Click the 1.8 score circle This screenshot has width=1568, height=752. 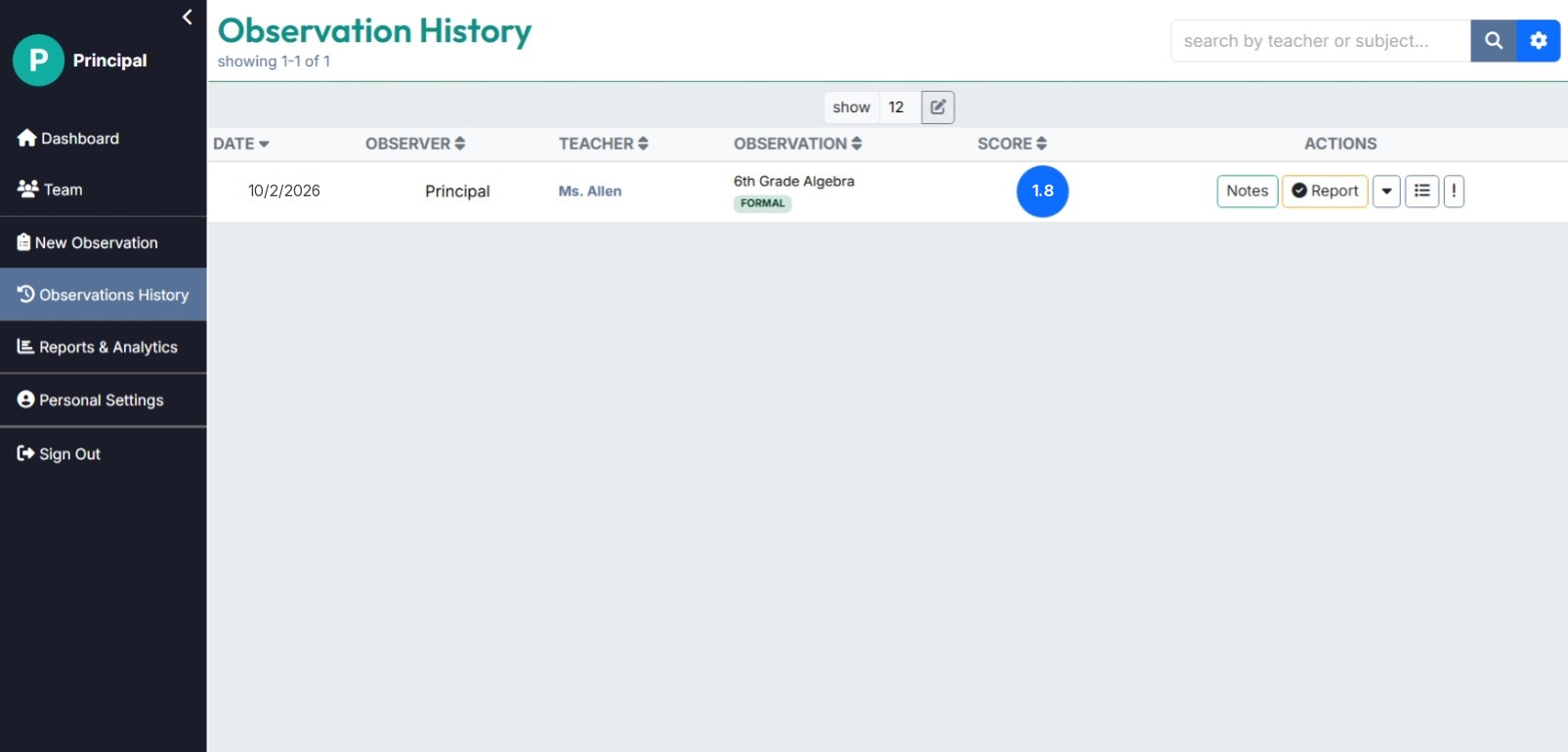[1042, 191]
